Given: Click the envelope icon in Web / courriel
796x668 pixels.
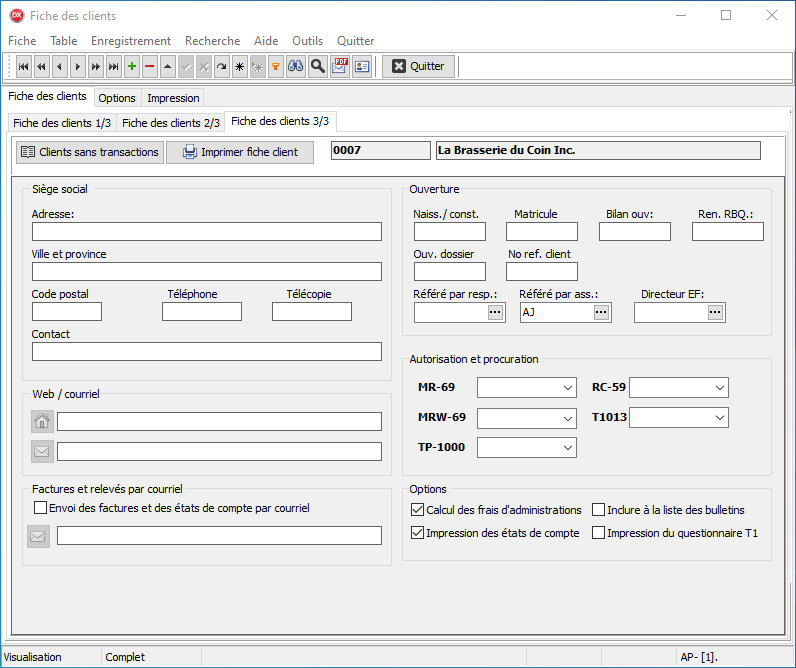Looking at the screenshot, I should pos(42,451).
